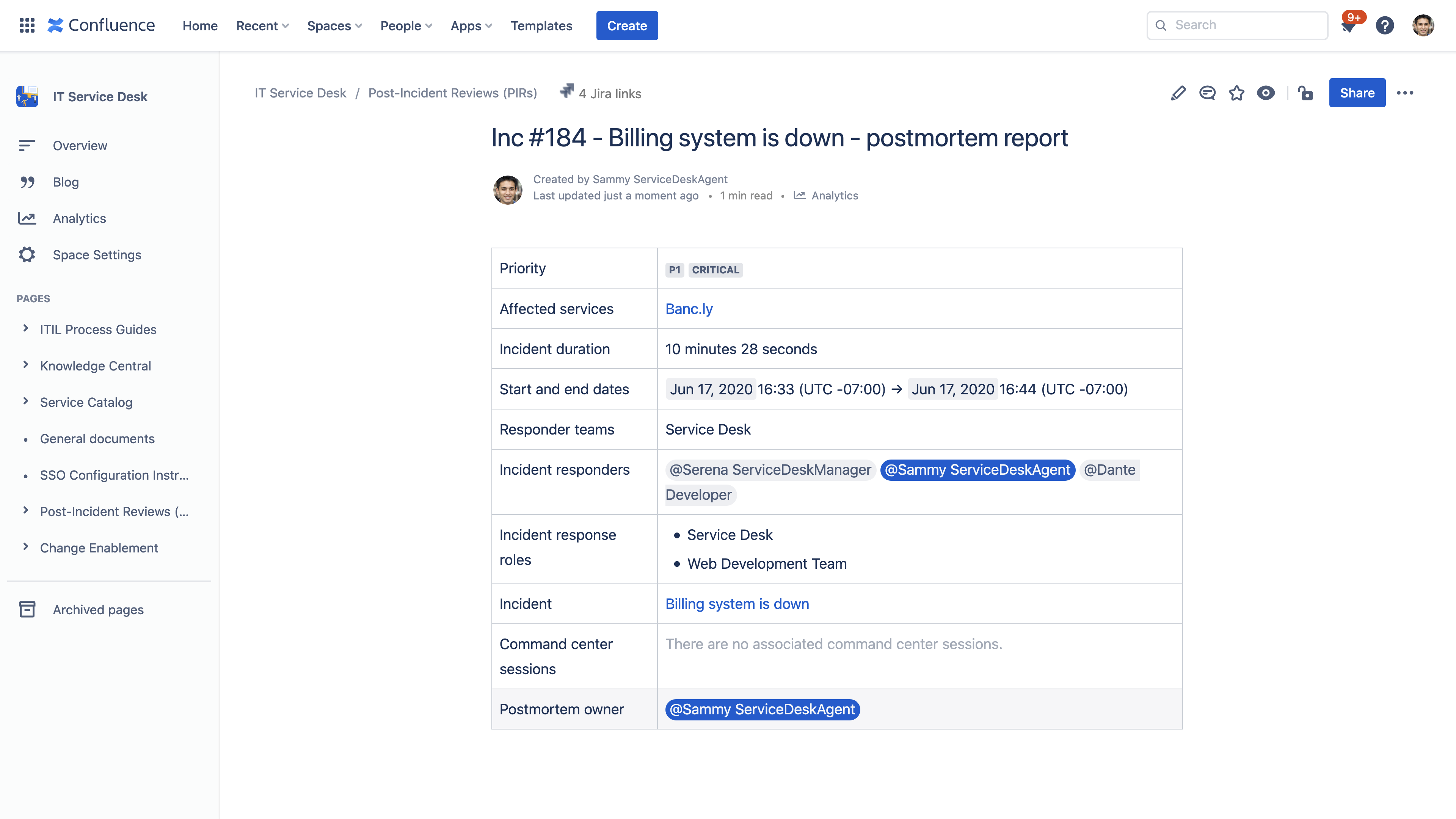This screenshot has height=819, width=1456.
Task: Open the Blog section in sidebar
Action: point(66,182)
